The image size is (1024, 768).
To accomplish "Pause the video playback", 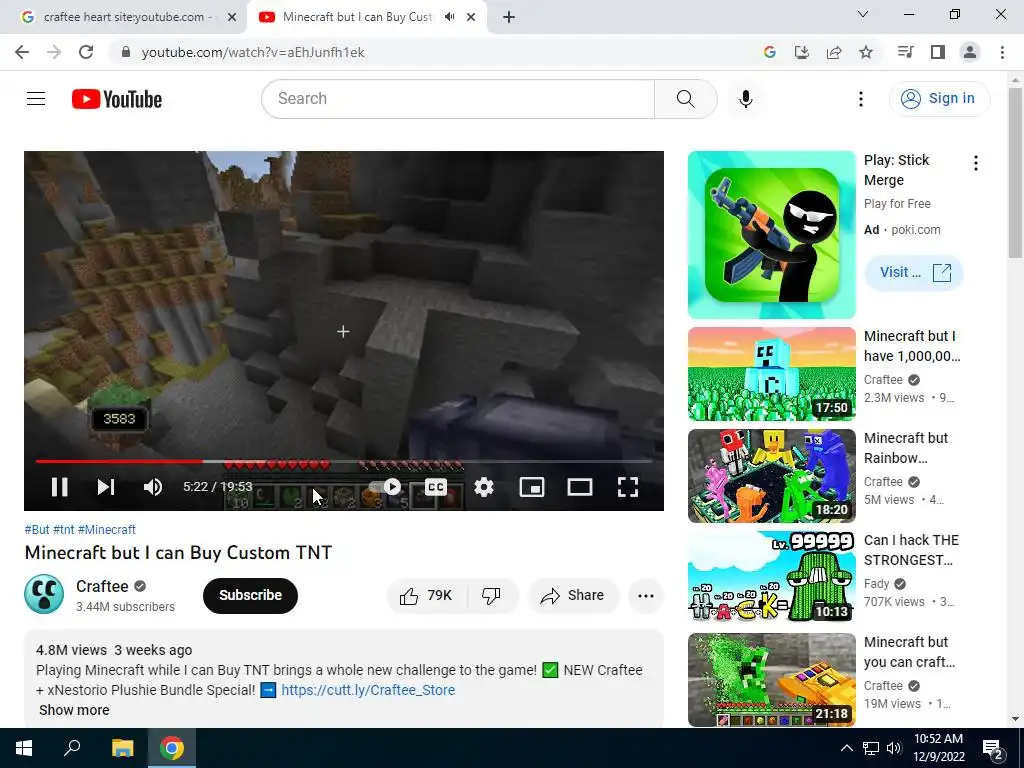I will click(59, 487).
